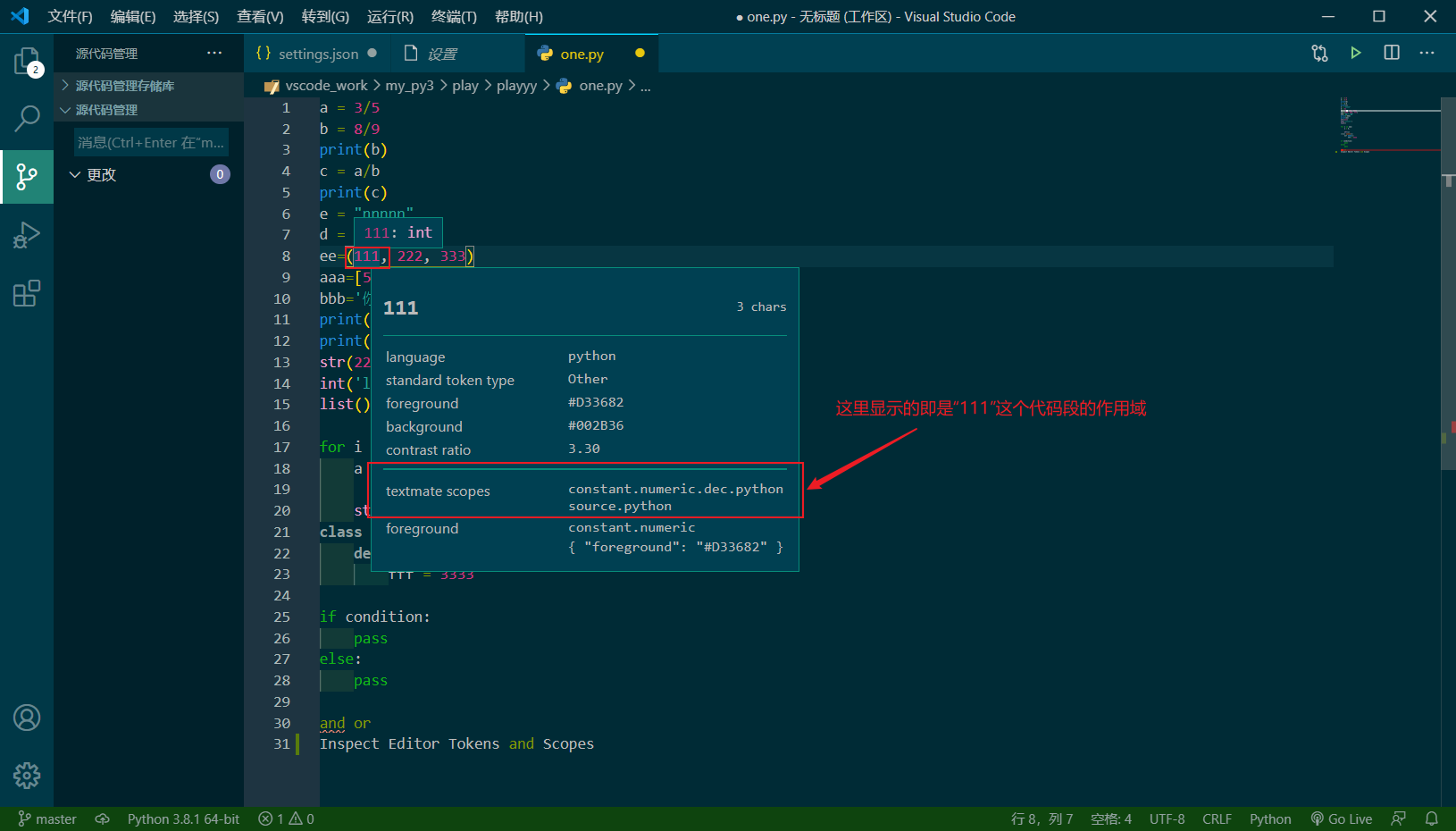The height and width of the screenshot is (831, 1456).
Task: Click the textmate scopes label
Action: pos(438,491)
